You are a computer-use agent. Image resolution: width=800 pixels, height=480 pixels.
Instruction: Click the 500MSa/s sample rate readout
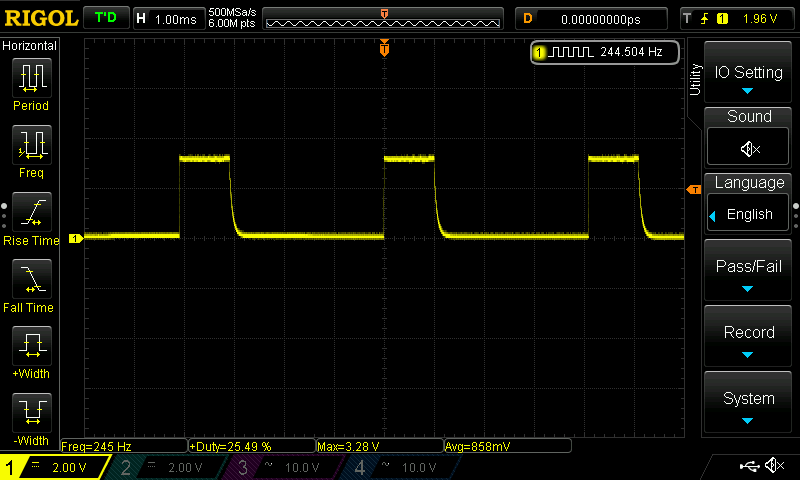point(232,12)
